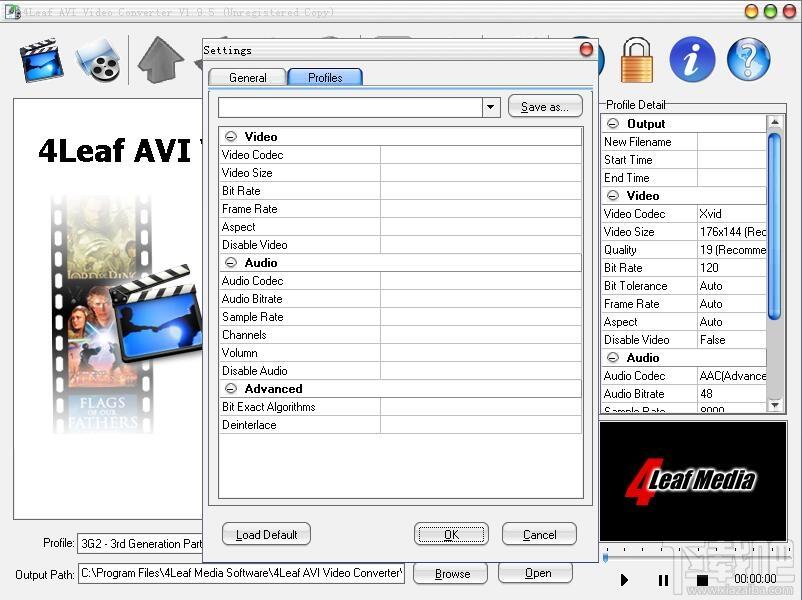
Task: Open the blue info about icon
Action: tap(692, 59)
